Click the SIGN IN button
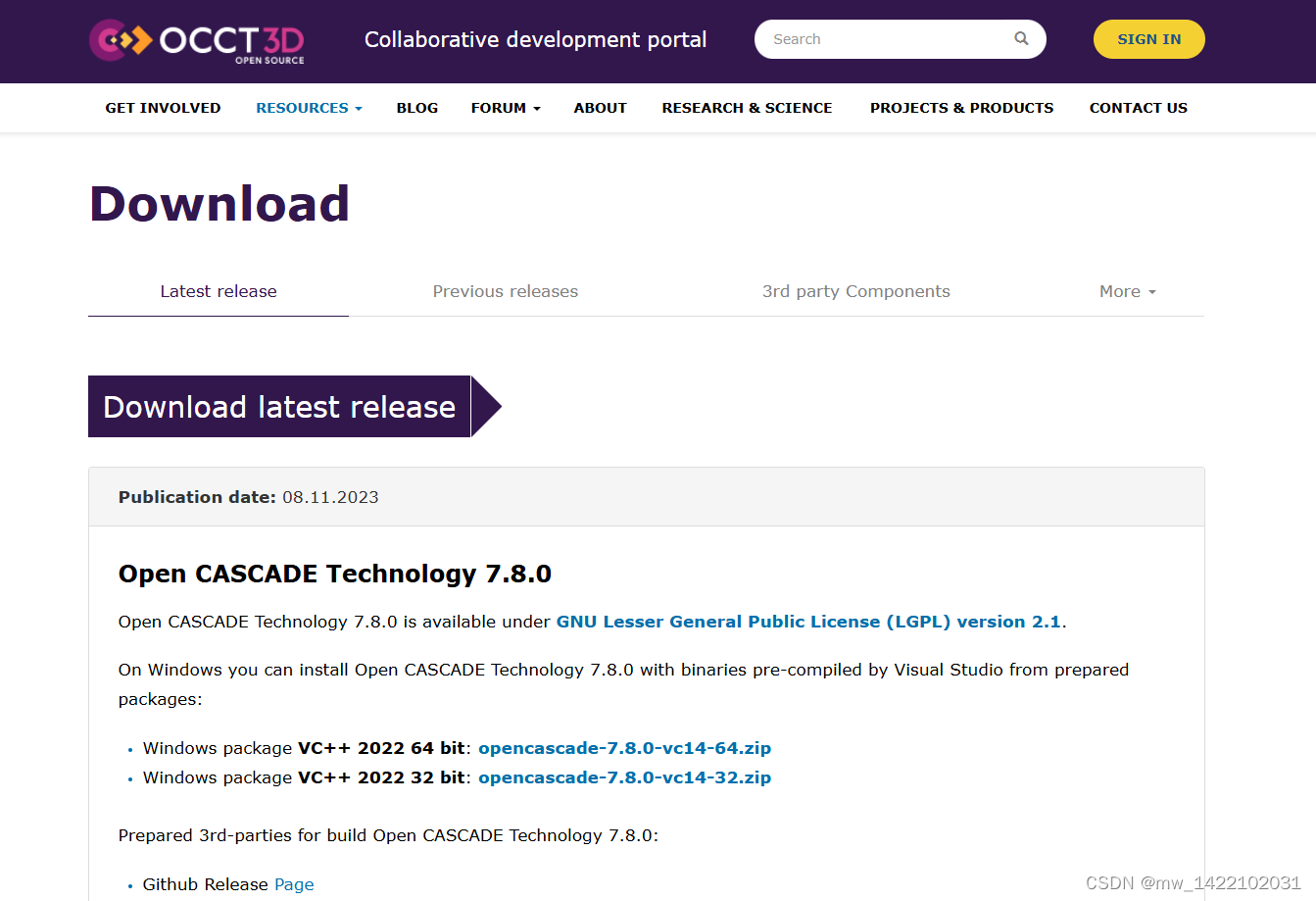The image size is (1316, 901). pyautogui.click(x=1148, y=39)
